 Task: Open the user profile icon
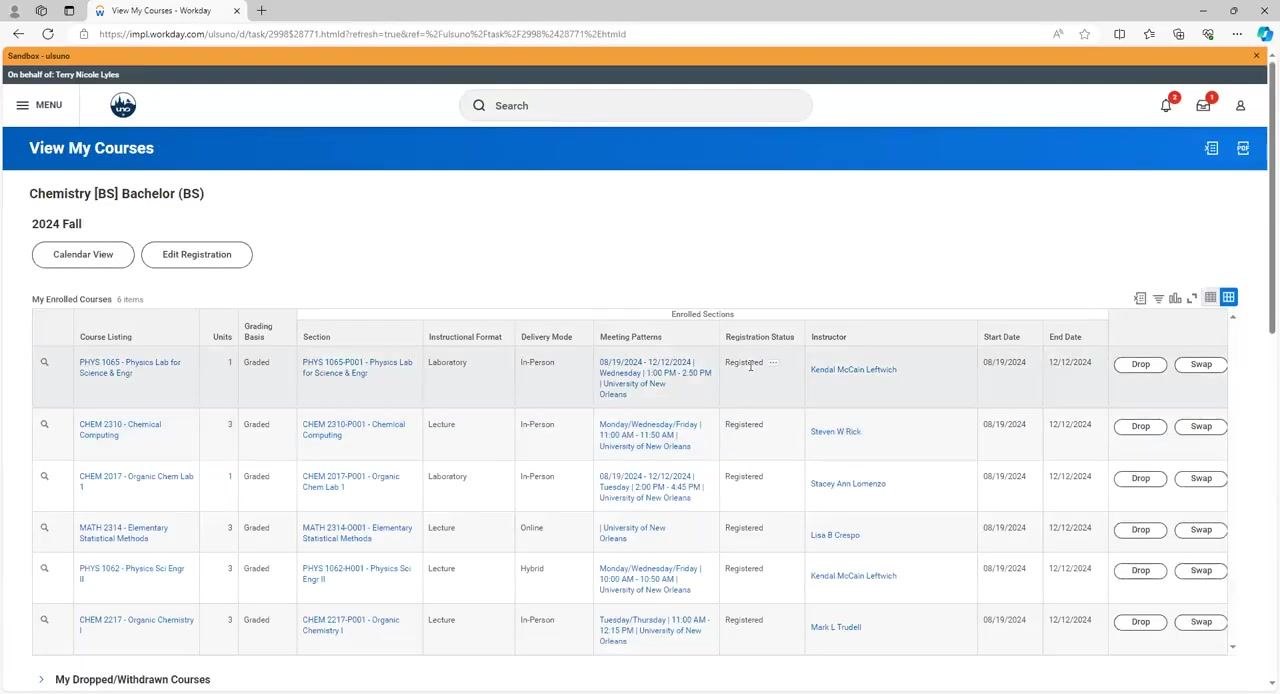(x=1240, y=105)
